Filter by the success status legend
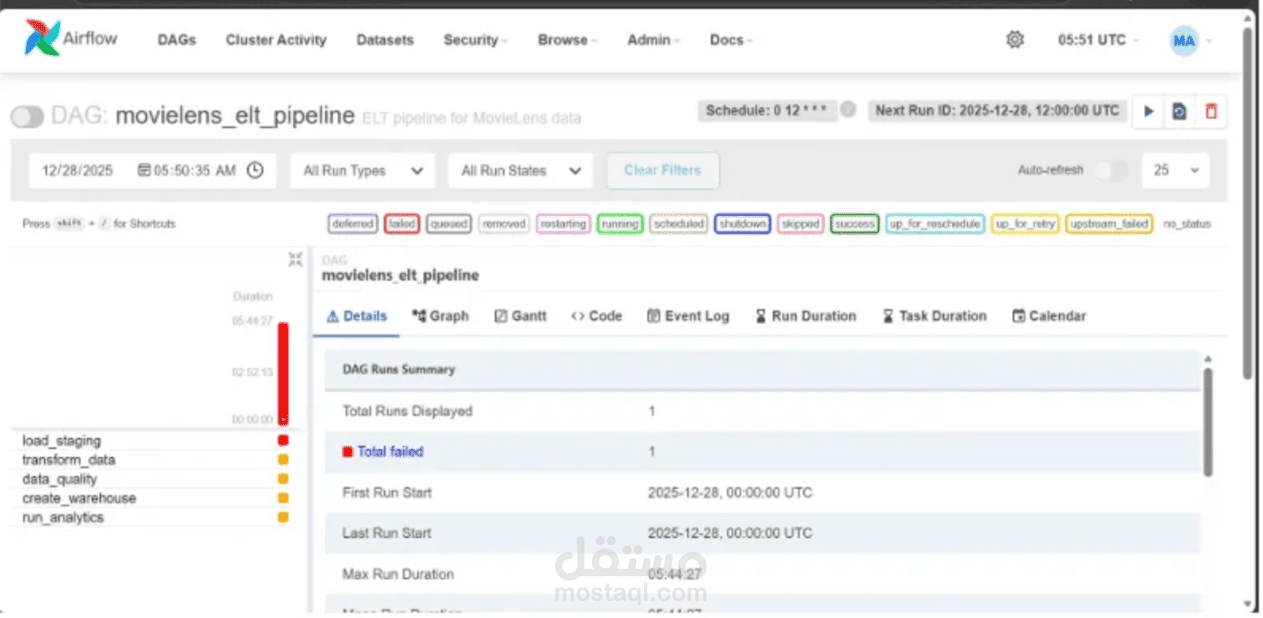This screenshot has height=618, width=1263. 855,224
